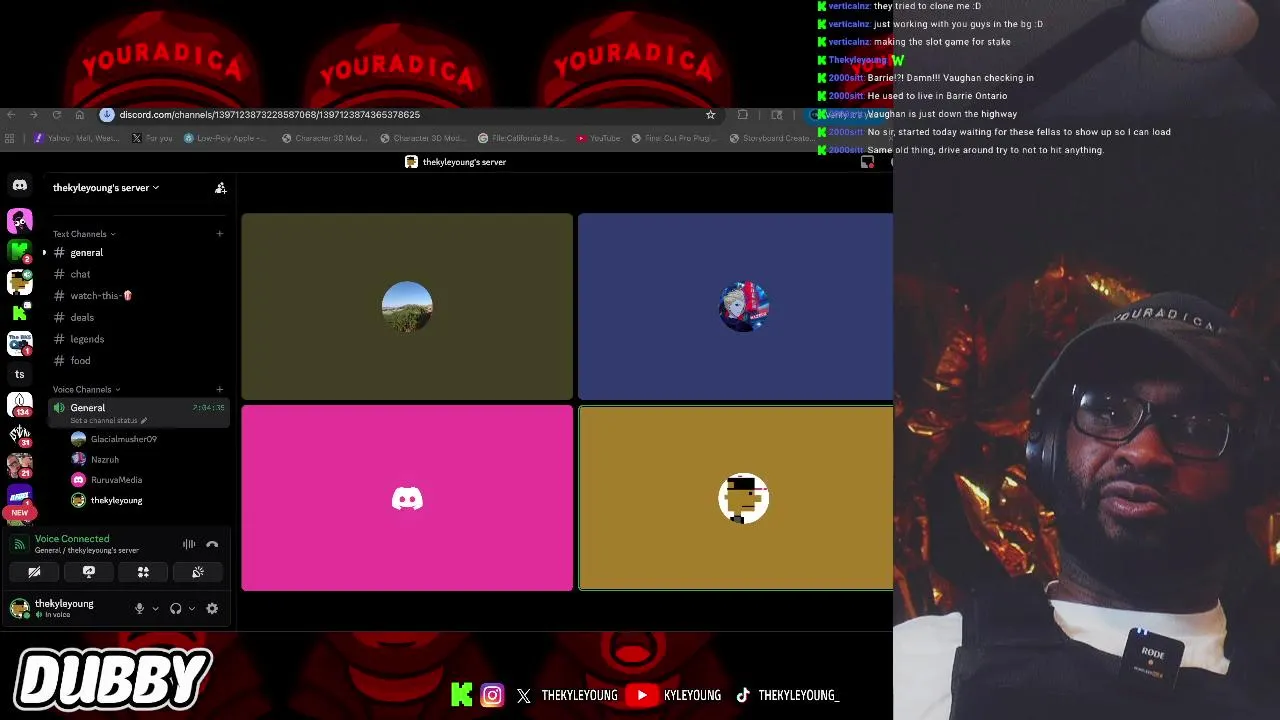
Task: Open the X 'For you' bookmark
Action: click(x=151, y=138)
